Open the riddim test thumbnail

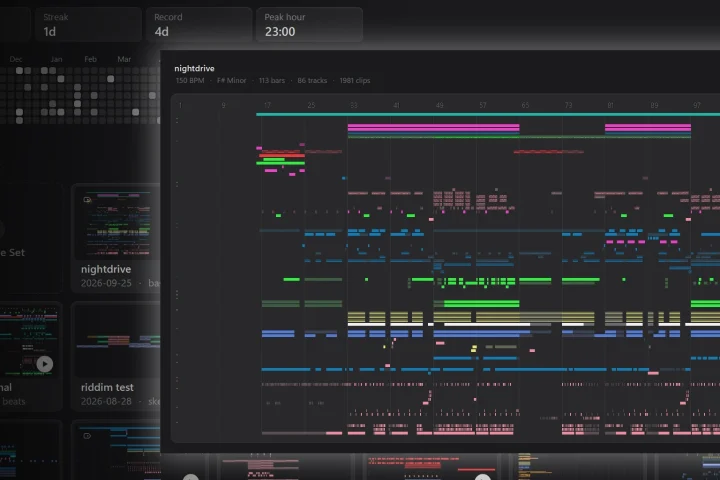point(118,341)
